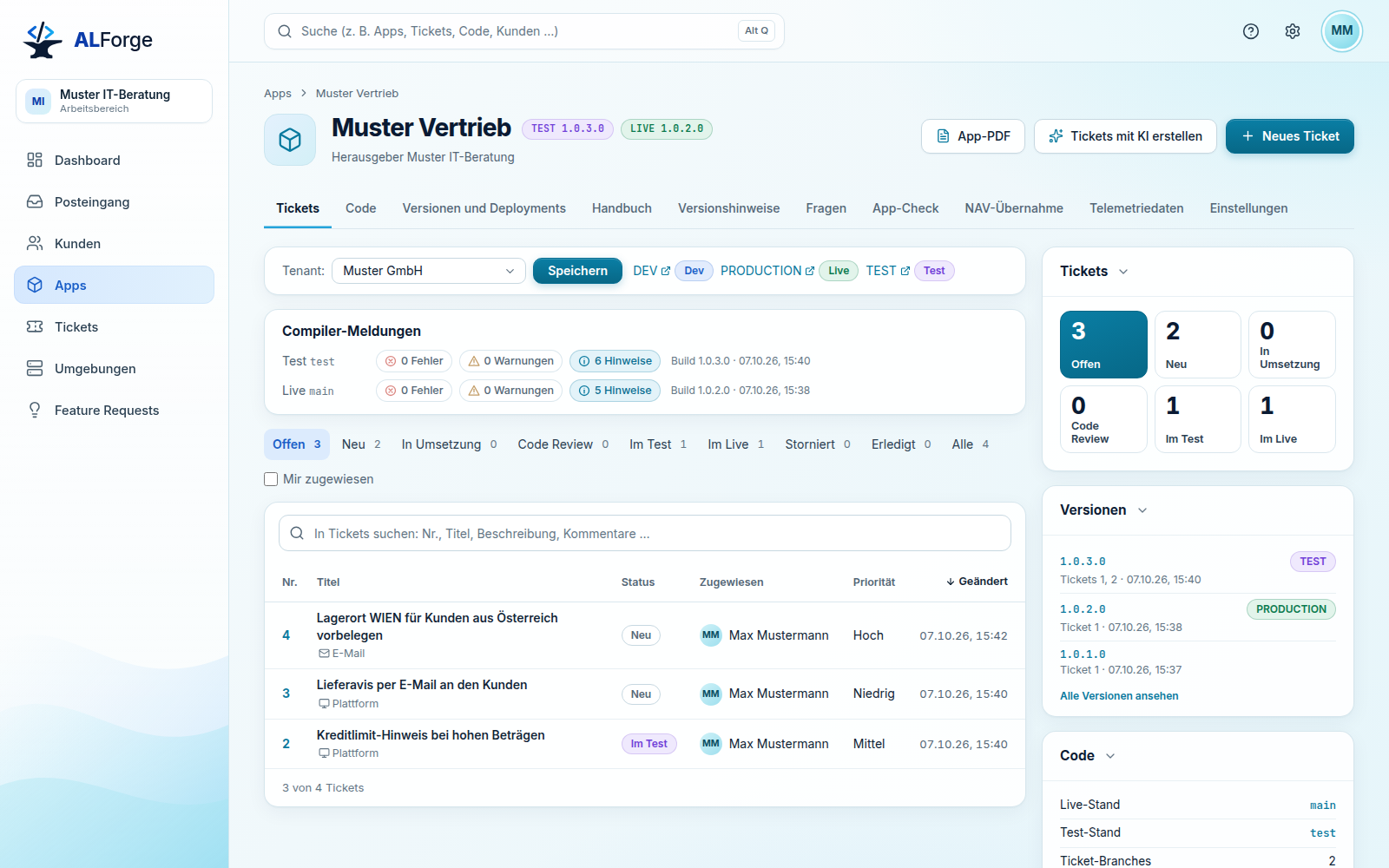The image size is (1389, 868).
Task: Click the Dashboard sidebar icon
Action: (x=35, y=160)
